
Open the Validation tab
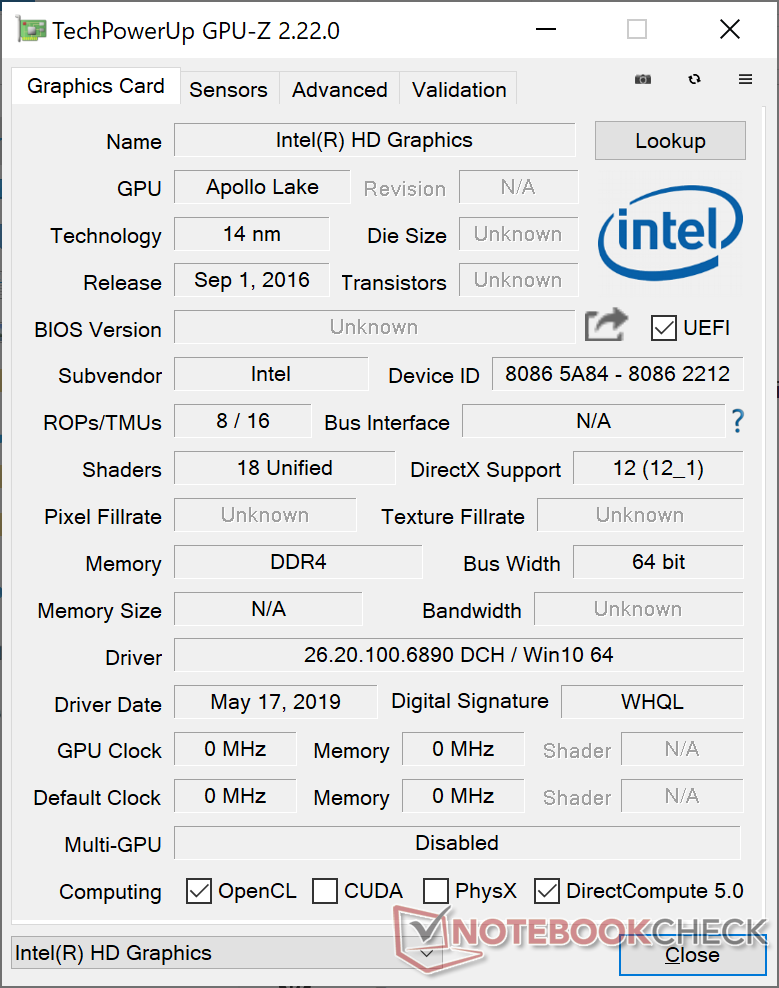point(459,89)
